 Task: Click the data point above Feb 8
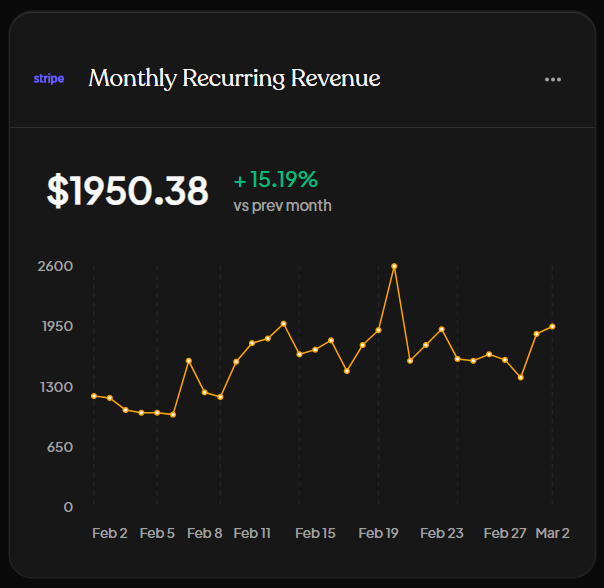coord(204,392)
